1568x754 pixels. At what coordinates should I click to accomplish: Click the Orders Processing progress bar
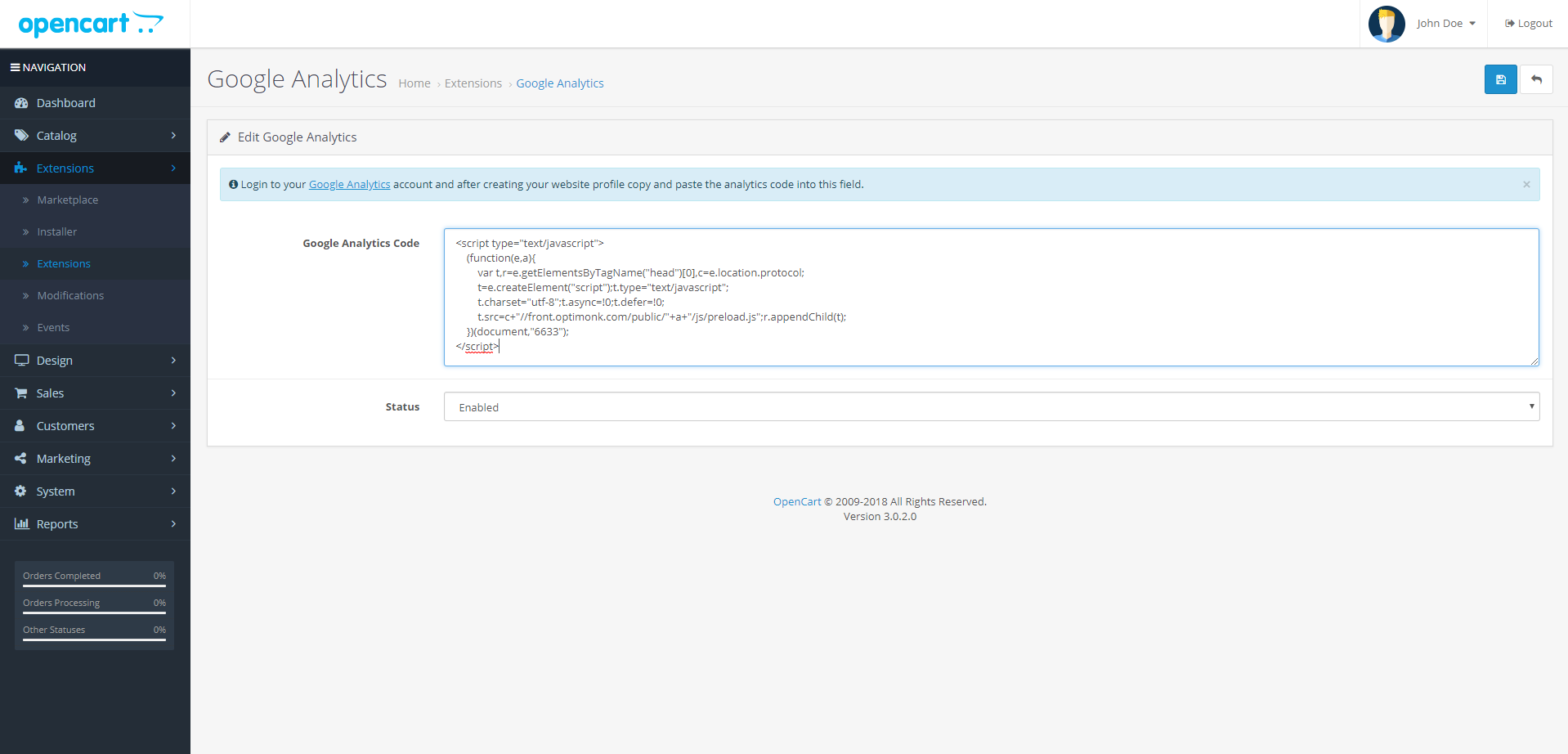[94, 613]
